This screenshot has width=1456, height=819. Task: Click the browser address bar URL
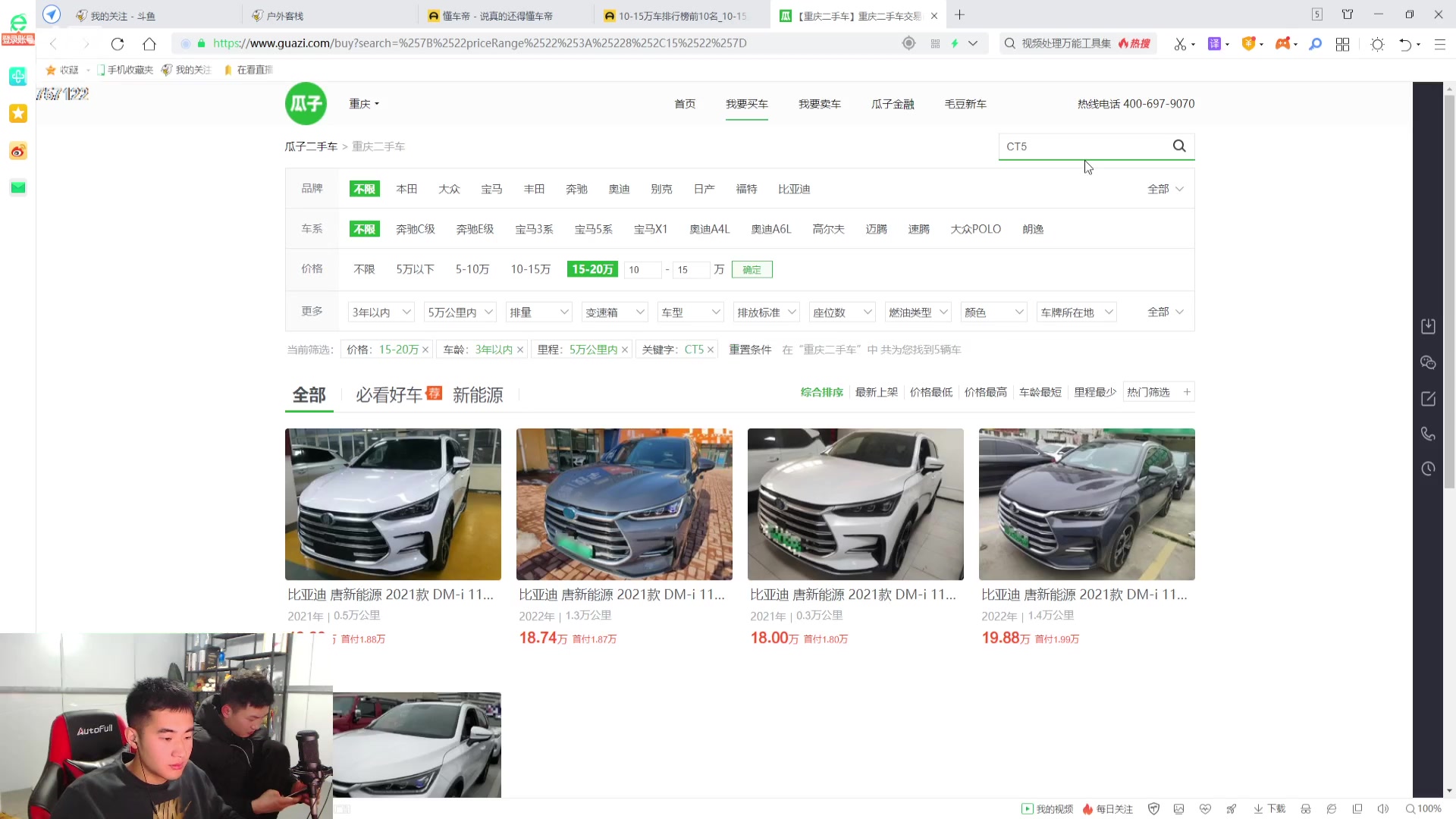[x=480, y=43]
